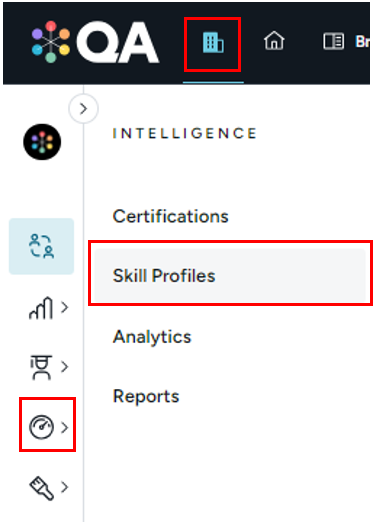Open the trainer presenter sidebar icon
The height and width of the screenshot is (522, 375).
click(x=41, y=367)
